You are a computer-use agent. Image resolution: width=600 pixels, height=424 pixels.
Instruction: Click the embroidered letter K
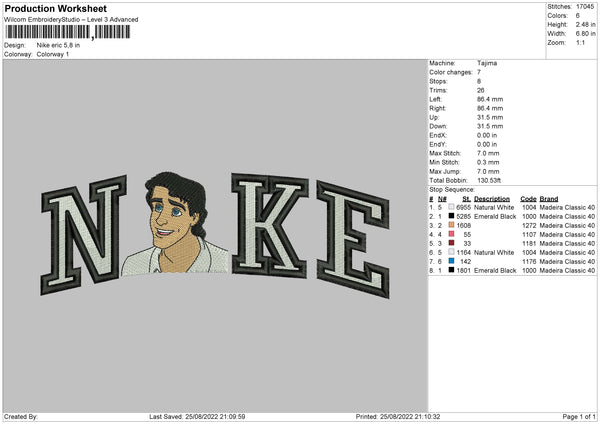point(270,225)
